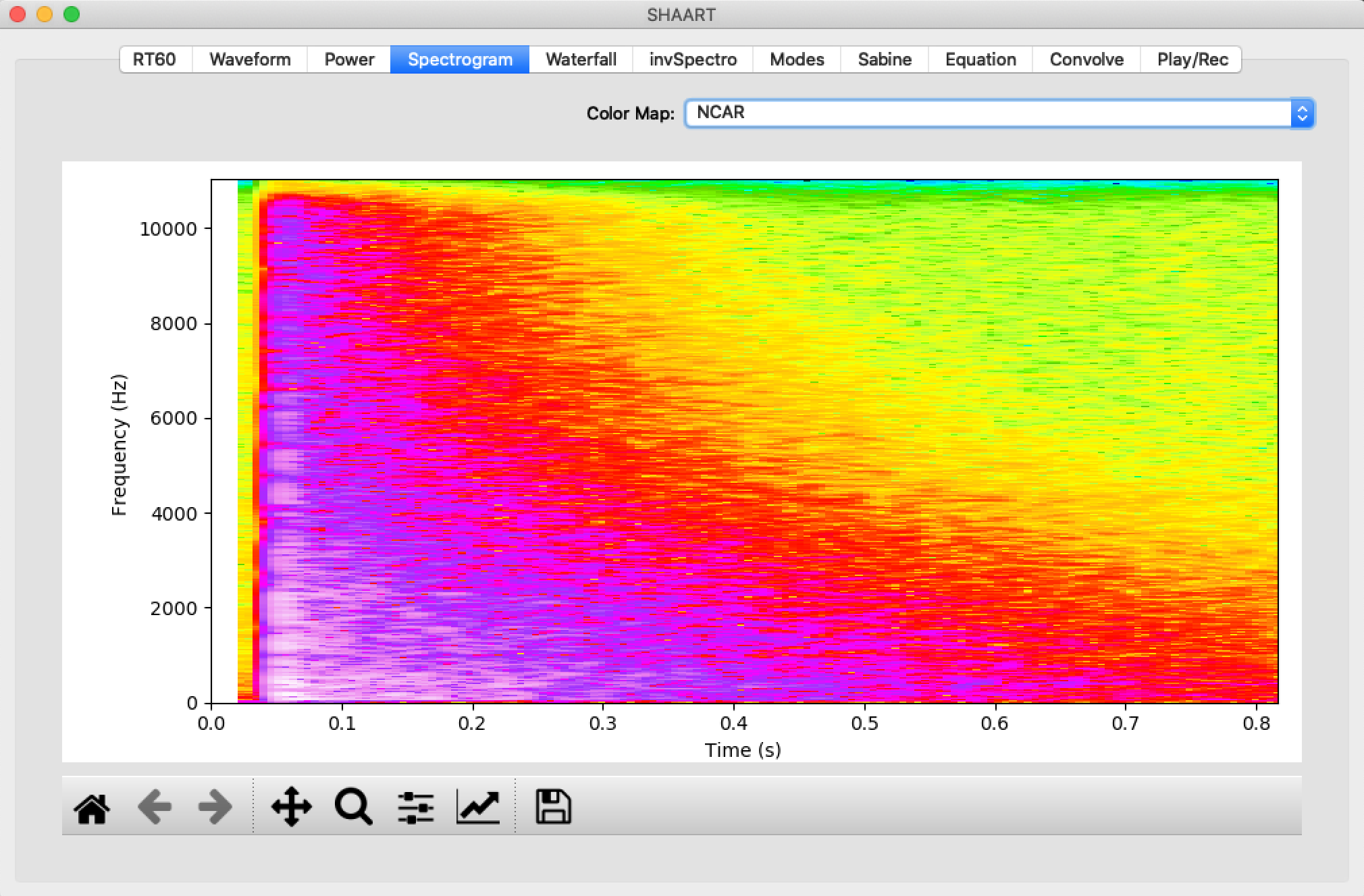
Task: Select the Play/Rec tab
Action: tap(1192, 59)
